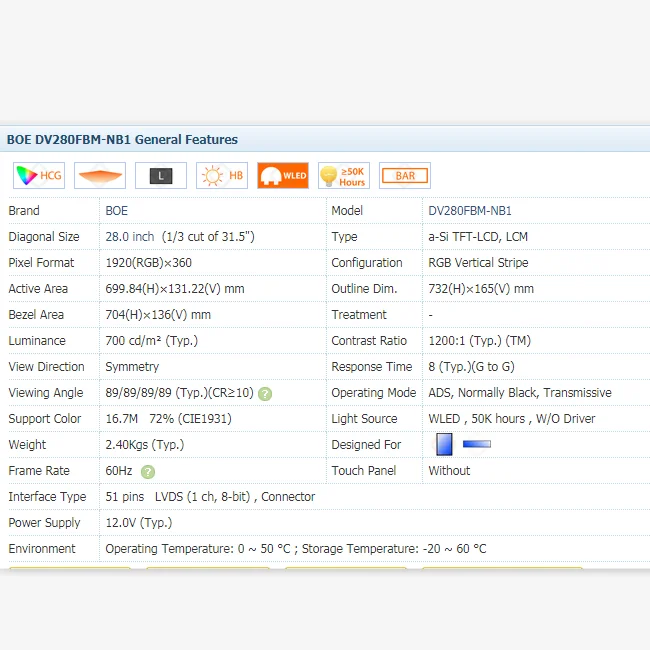Click the orange WLED backlight icon
This screenshot has height=650, width=650.
pos(283,176)
